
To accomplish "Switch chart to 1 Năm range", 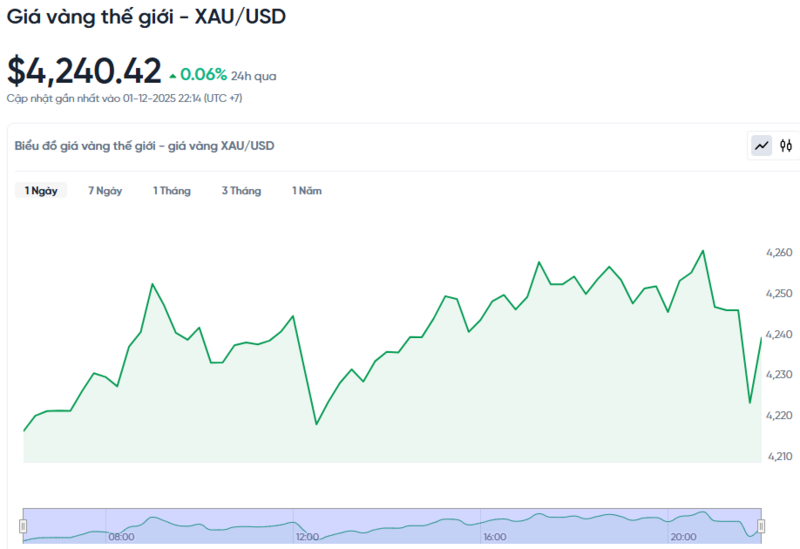I will coord(307,191).
